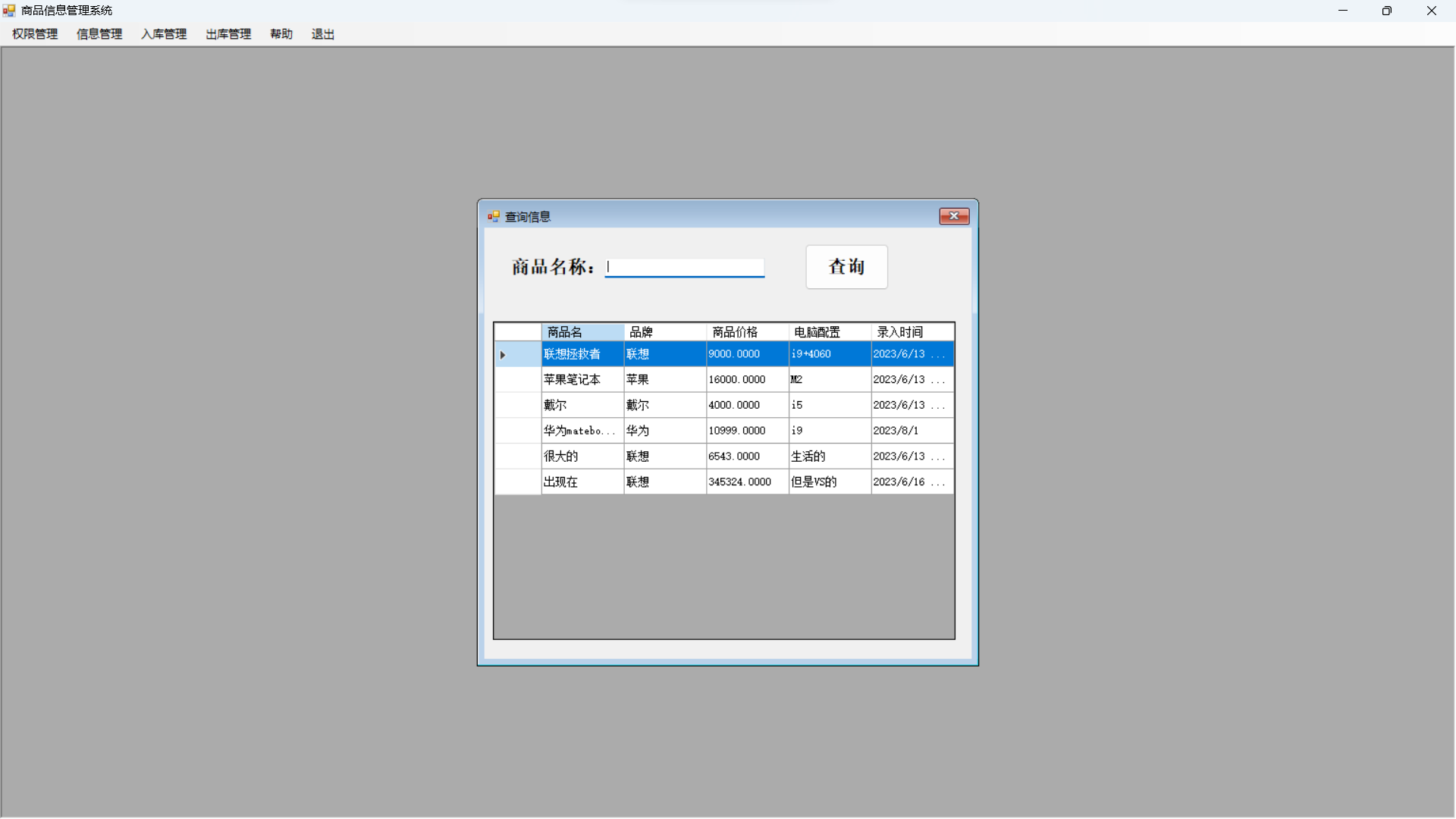
Task: Select the 生活的 configuration cell
Action: click(830, 457)
